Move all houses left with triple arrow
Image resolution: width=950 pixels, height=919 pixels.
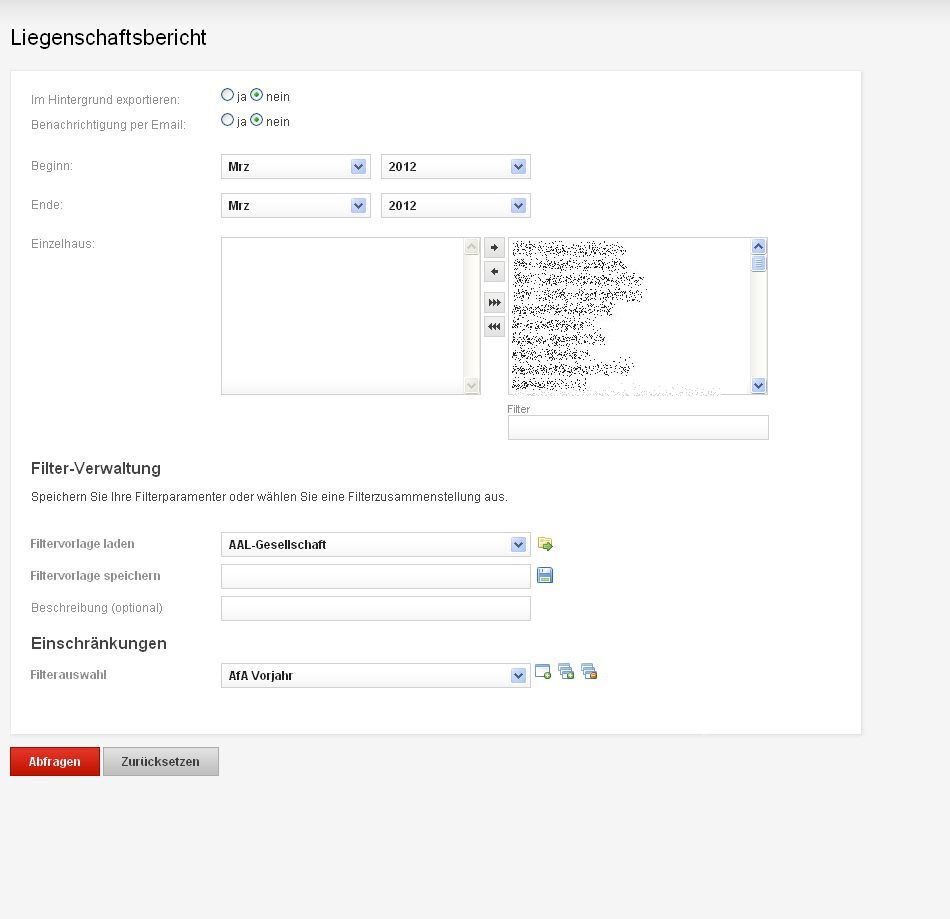point(494,327)
